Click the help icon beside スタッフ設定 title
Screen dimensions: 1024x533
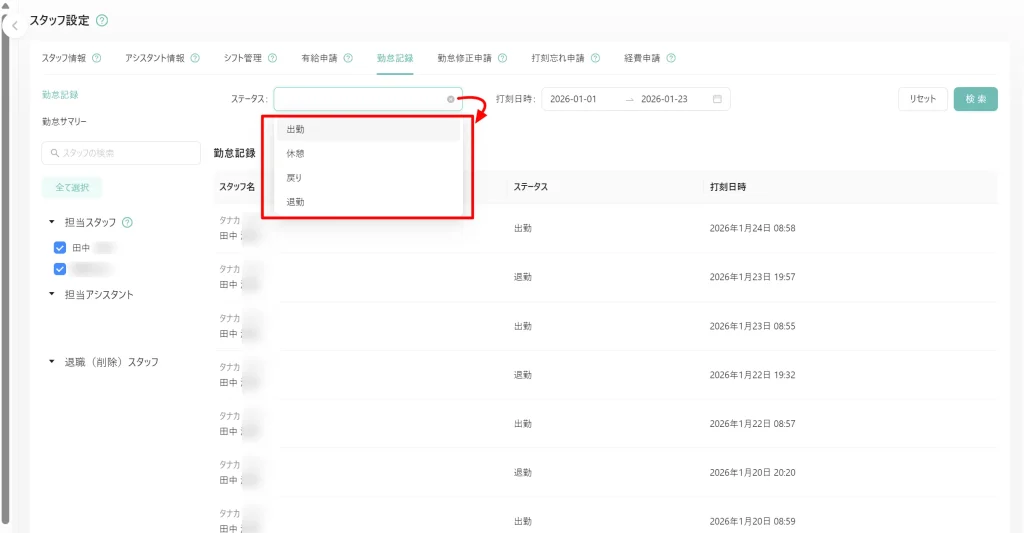(x=102, y=20)
